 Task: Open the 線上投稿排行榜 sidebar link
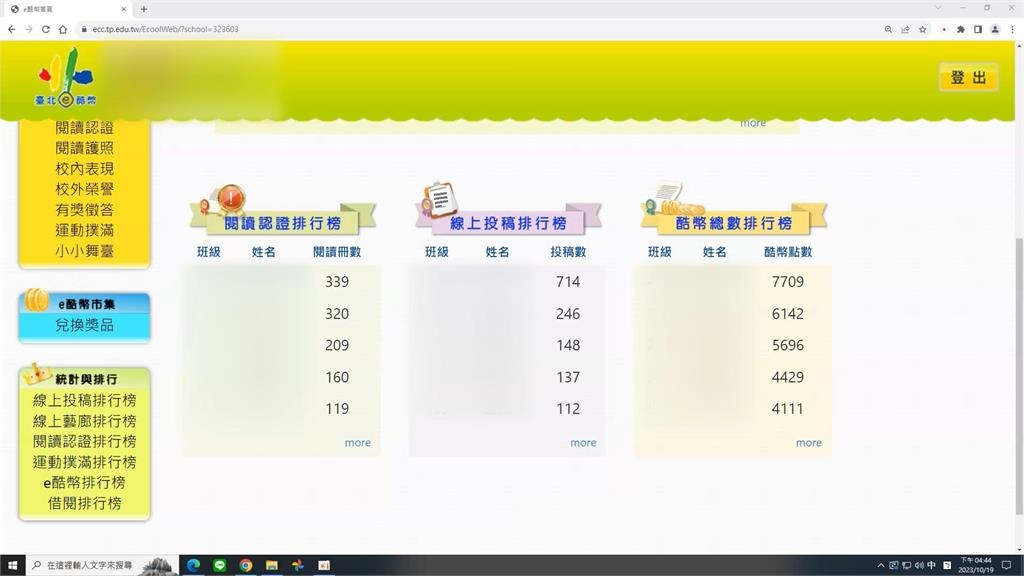[x=84, y=400]
